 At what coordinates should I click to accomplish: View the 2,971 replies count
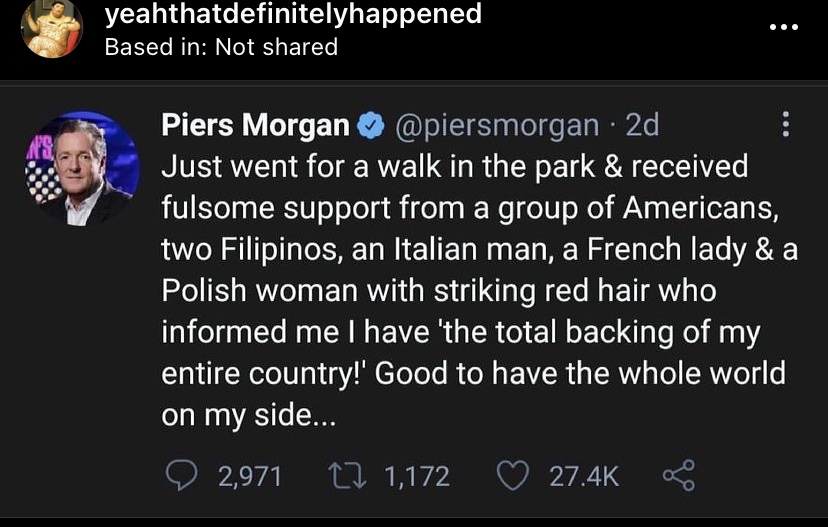click(250, 477)
